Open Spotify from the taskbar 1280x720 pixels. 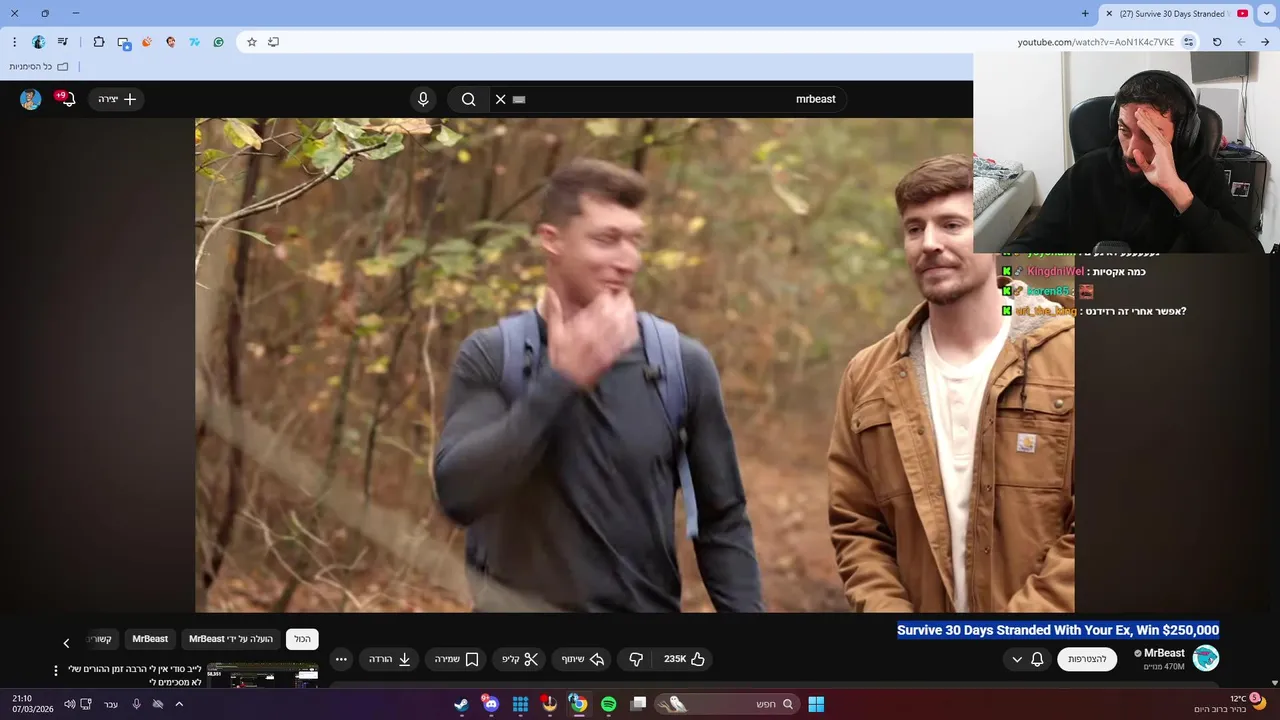coord(608,704)
